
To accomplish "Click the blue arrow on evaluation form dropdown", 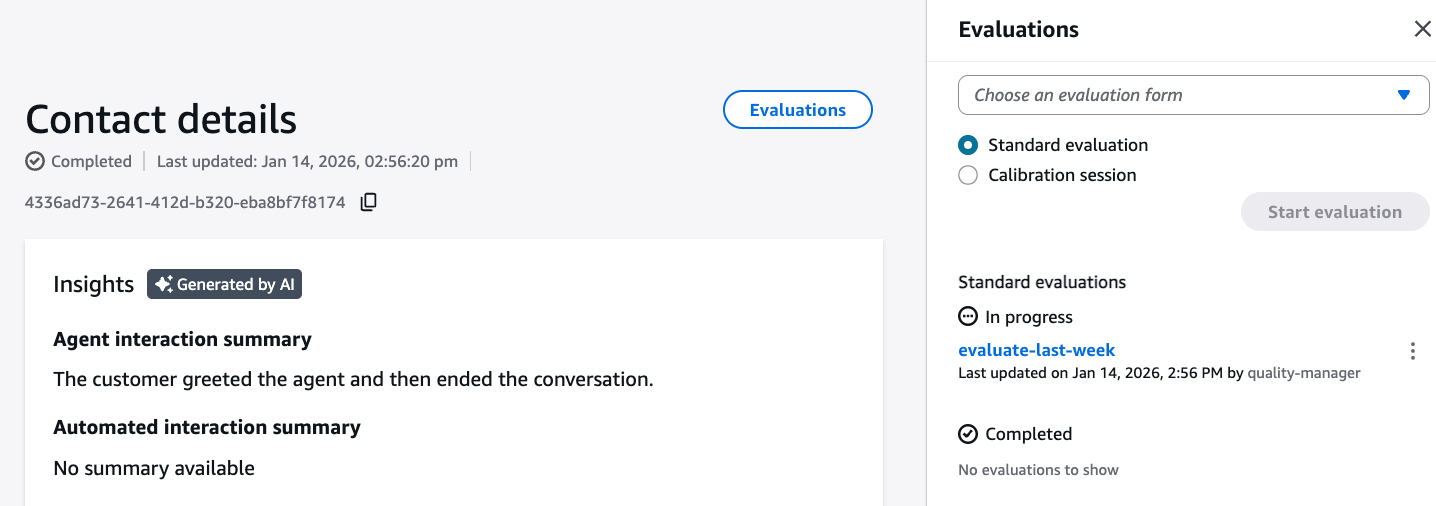I will pyautogui.click(x=1403, y=95).
